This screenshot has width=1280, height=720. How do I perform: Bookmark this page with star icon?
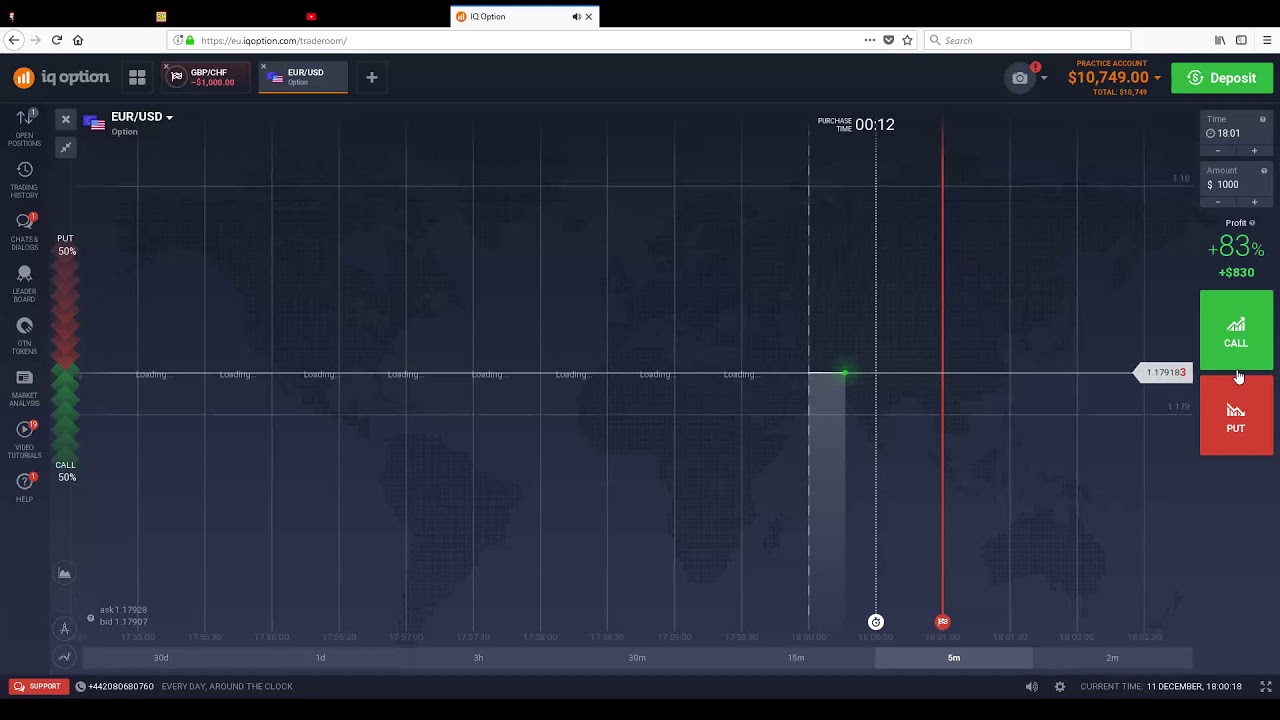point(907,40)
